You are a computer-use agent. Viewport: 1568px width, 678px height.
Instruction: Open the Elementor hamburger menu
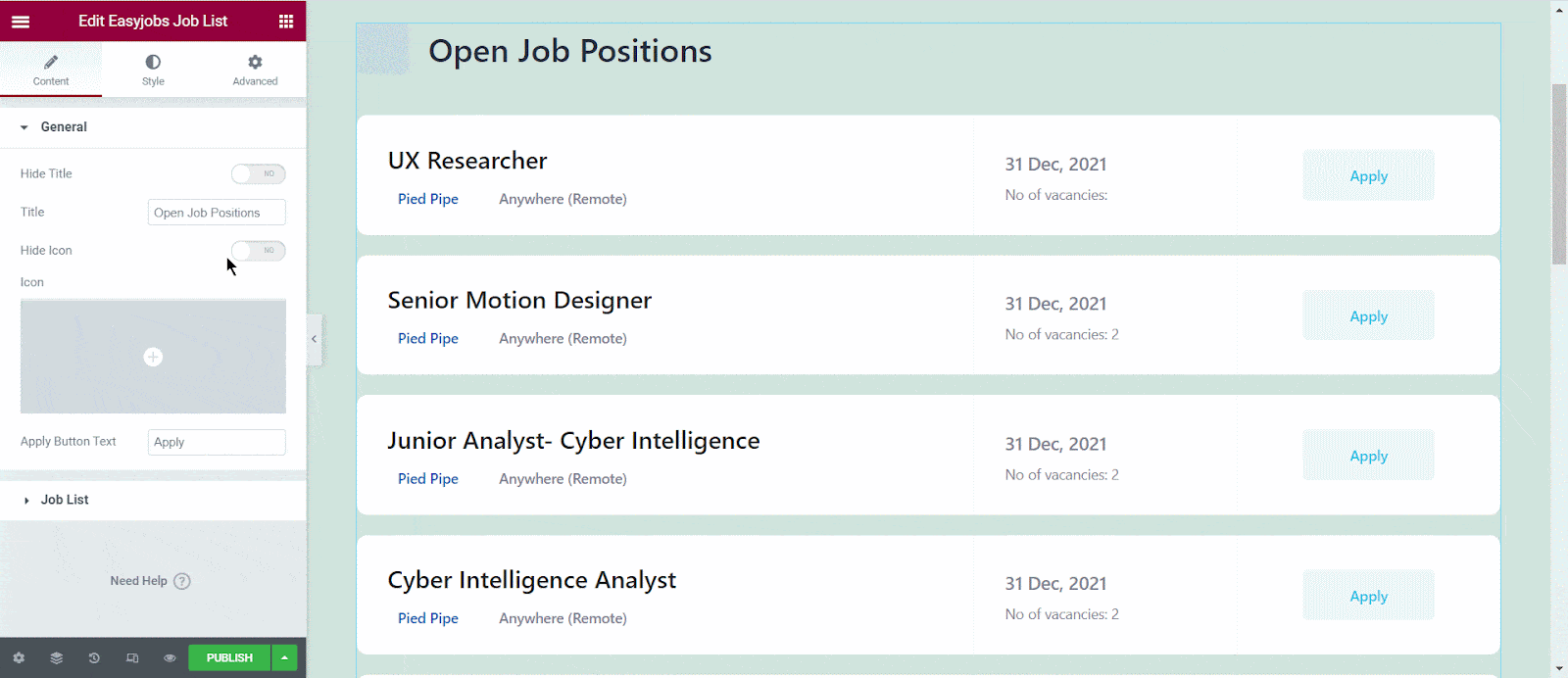[x=21, y=21]
